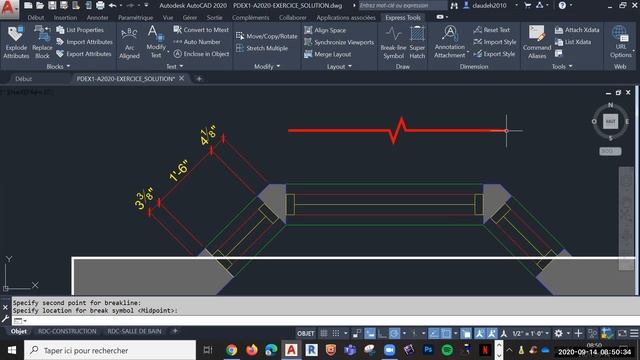
Task: Open URL Options in Web panel
Action: click(x=621, y=42)
